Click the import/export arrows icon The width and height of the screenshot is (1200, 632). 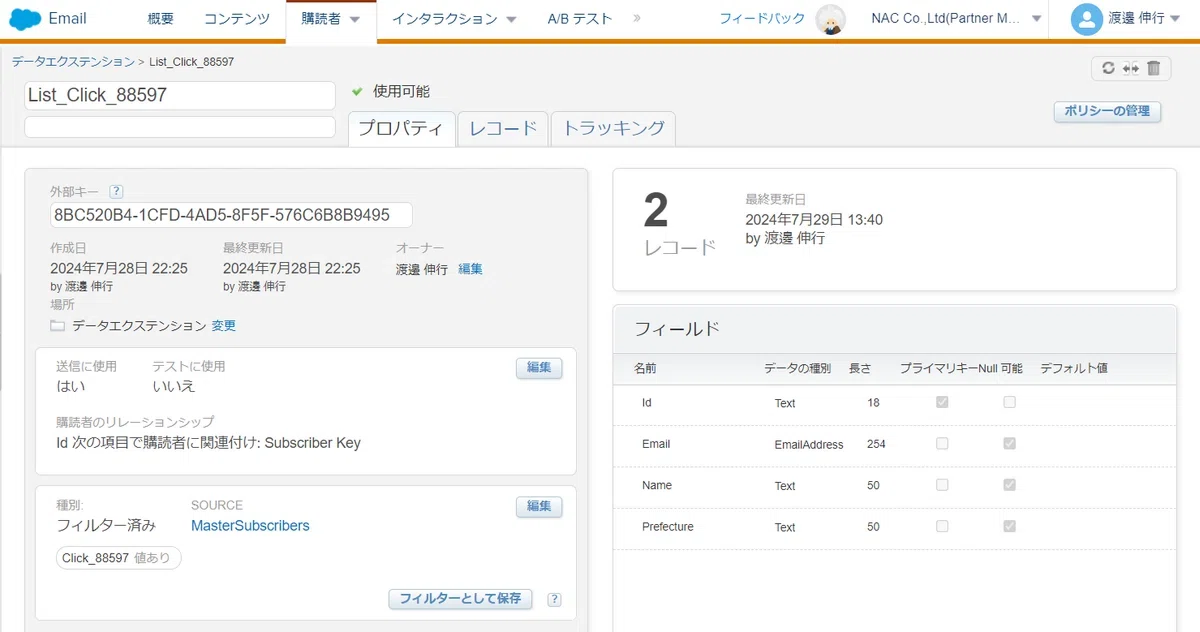point(1131,68)
